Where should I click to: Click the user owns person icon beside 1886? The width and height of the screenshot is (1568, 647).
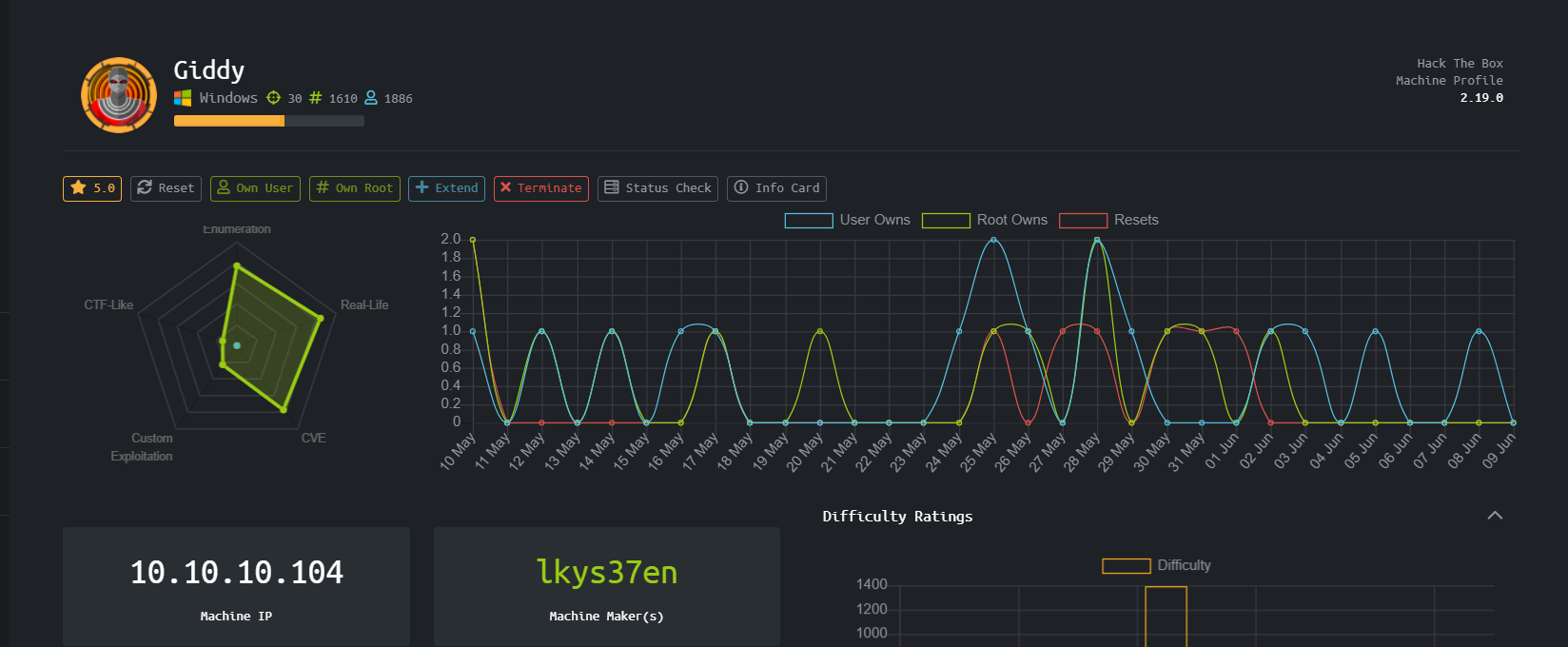(371, 98)
